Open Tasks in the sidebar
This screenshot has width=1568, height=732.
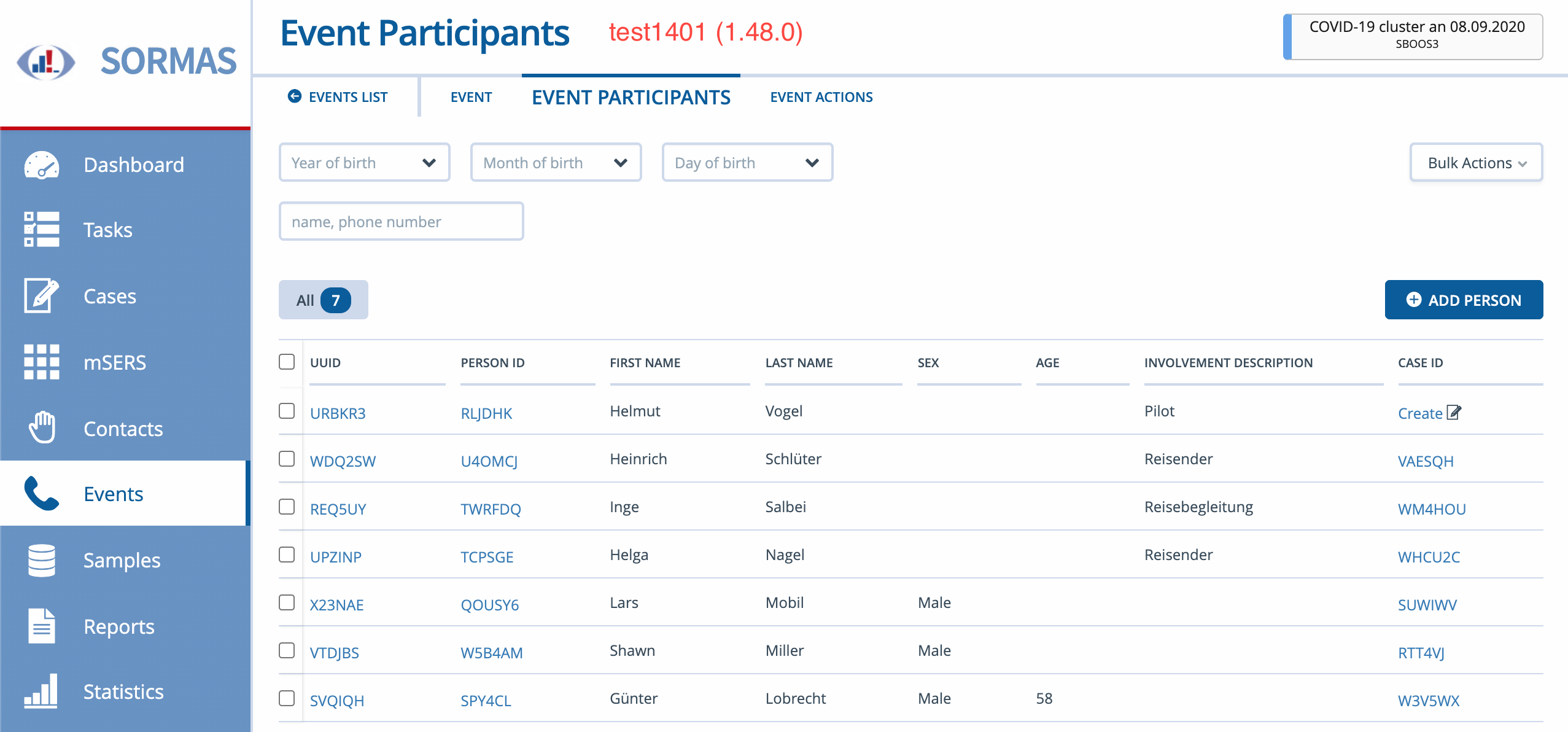click(125, 230)
